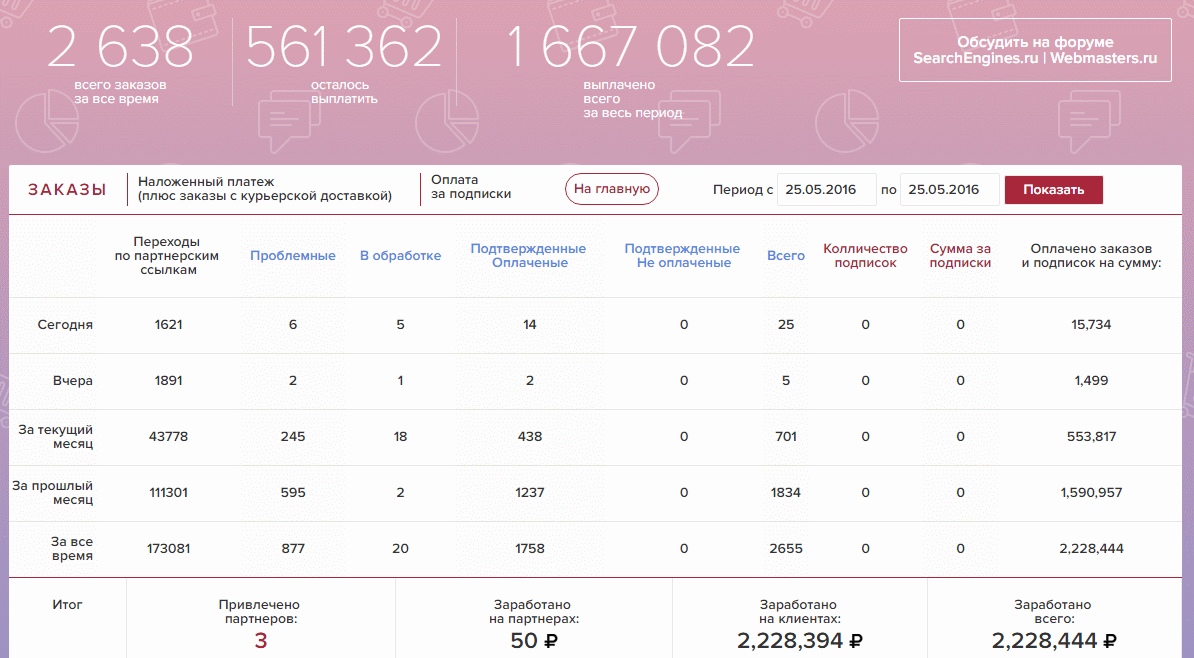The width and height of the screenshot is (1194, 658).
Task: Click the 'Колличество подписок' column header
Action: coord(865,255)
